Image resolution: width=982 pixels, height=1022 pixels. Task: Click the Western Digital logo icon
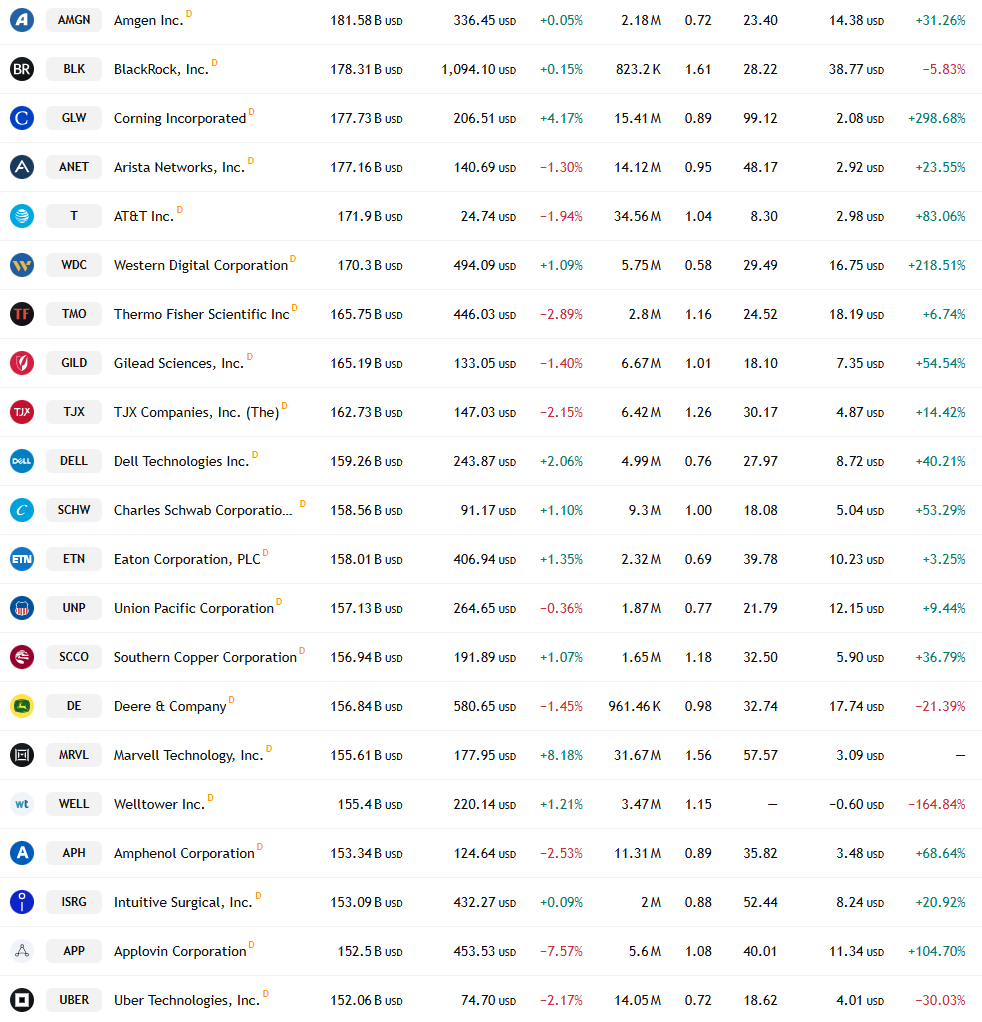22,265
